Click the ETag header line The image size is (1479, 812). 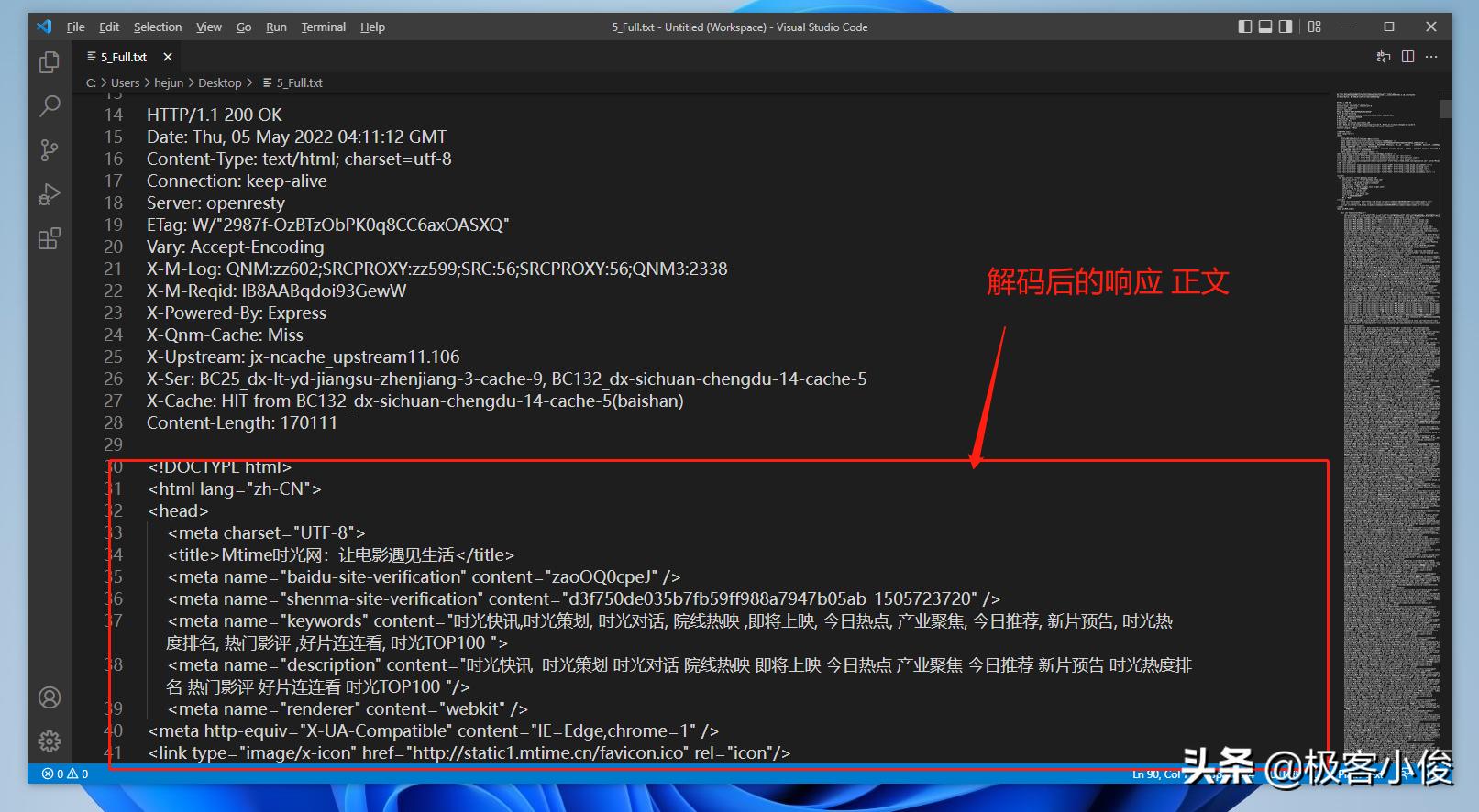(327, 225)
